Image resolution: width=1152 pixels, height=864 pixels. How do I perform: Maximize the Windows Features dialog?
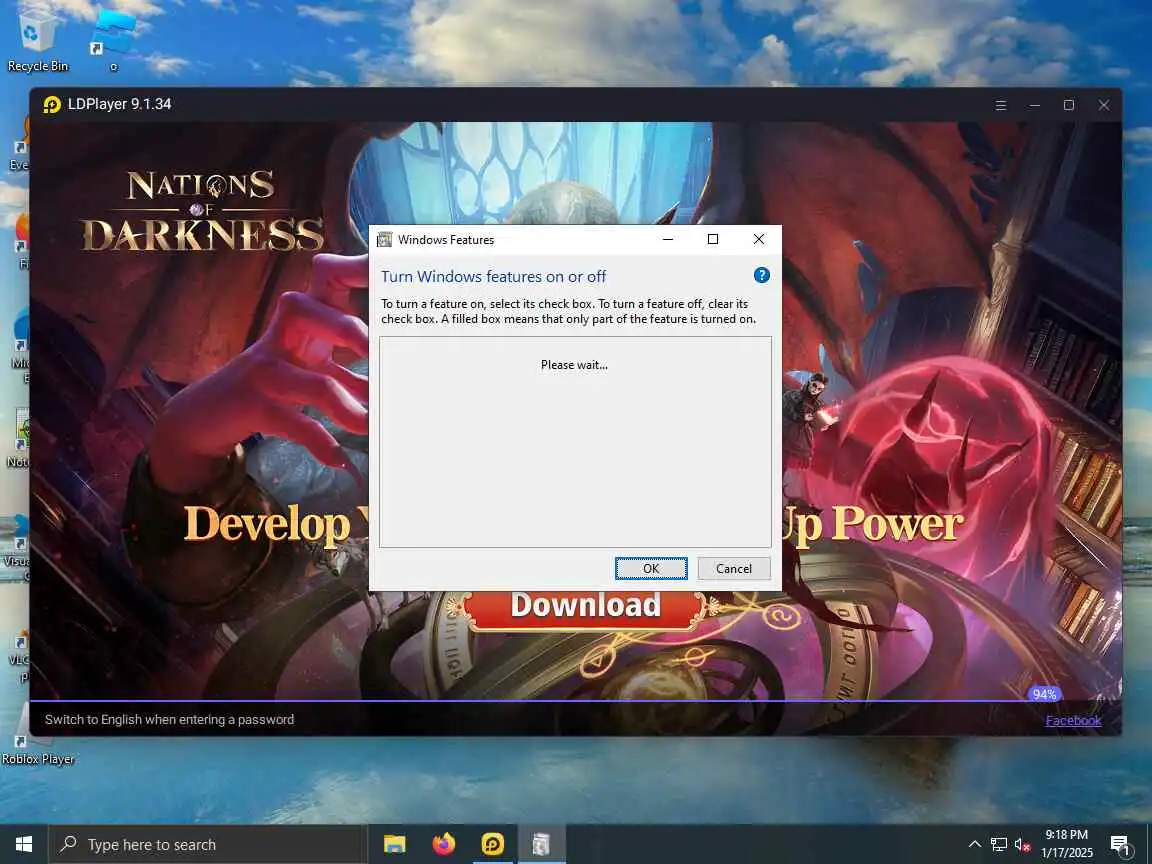[713, 240]
